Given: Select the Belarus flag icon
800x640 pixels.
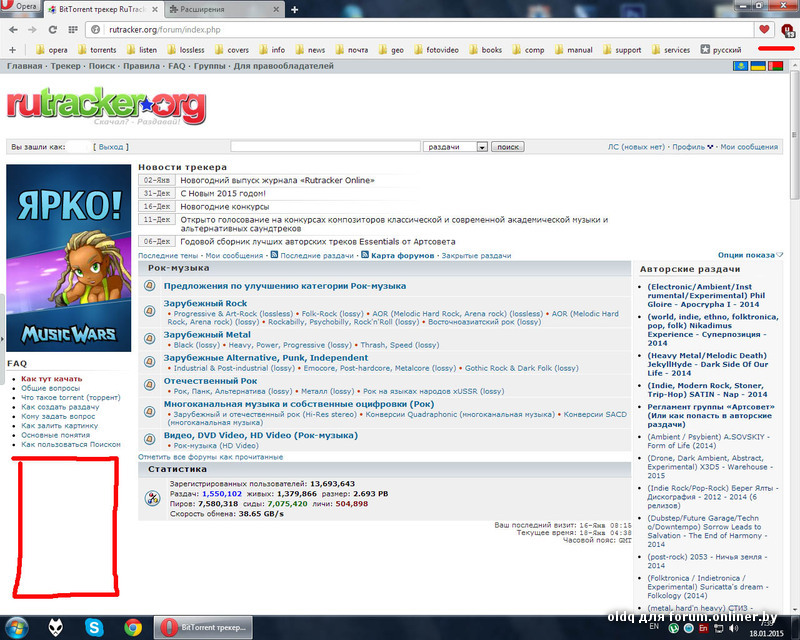Looking at the screenshot, I should [775, 66].
